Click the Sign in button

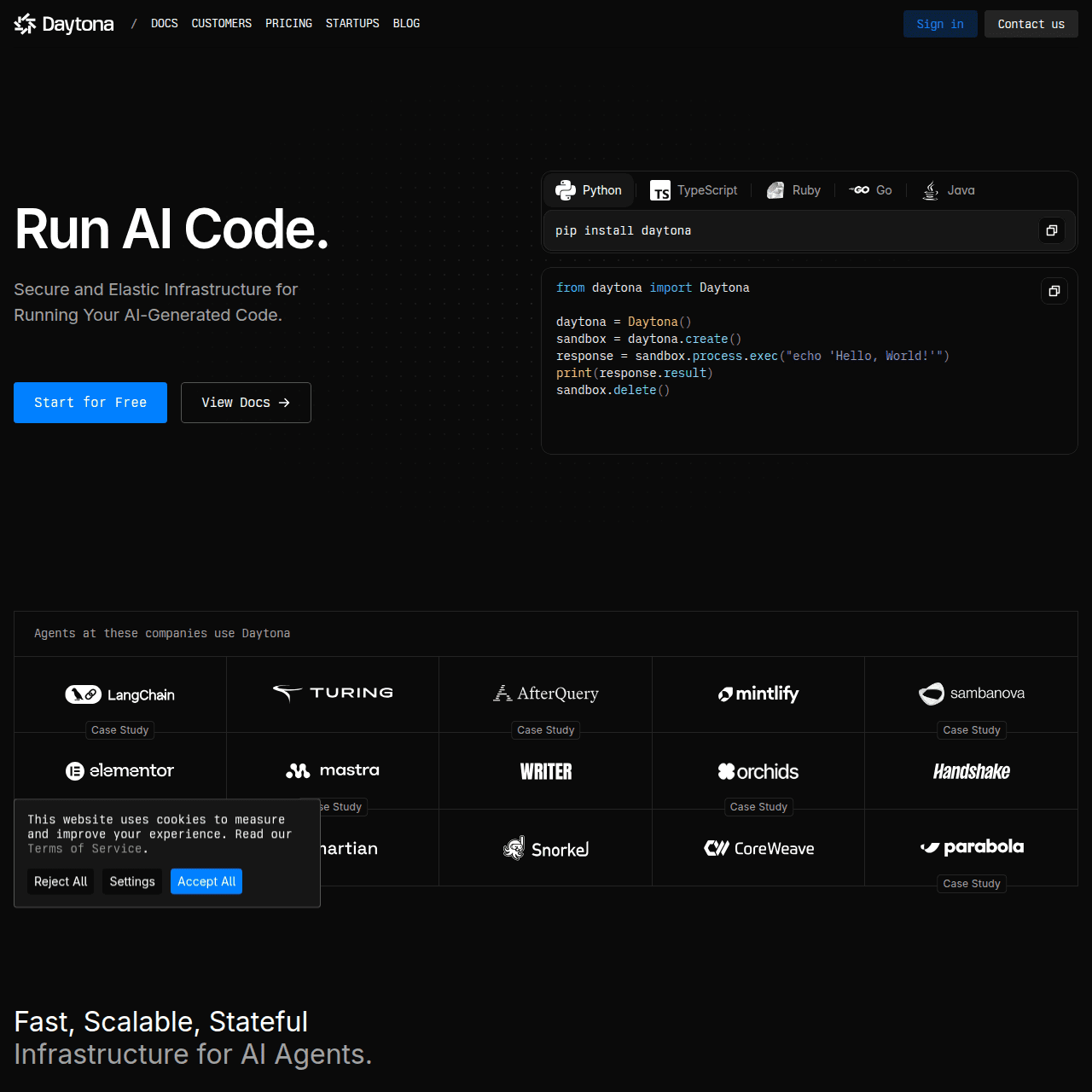(x=940, y=24)
